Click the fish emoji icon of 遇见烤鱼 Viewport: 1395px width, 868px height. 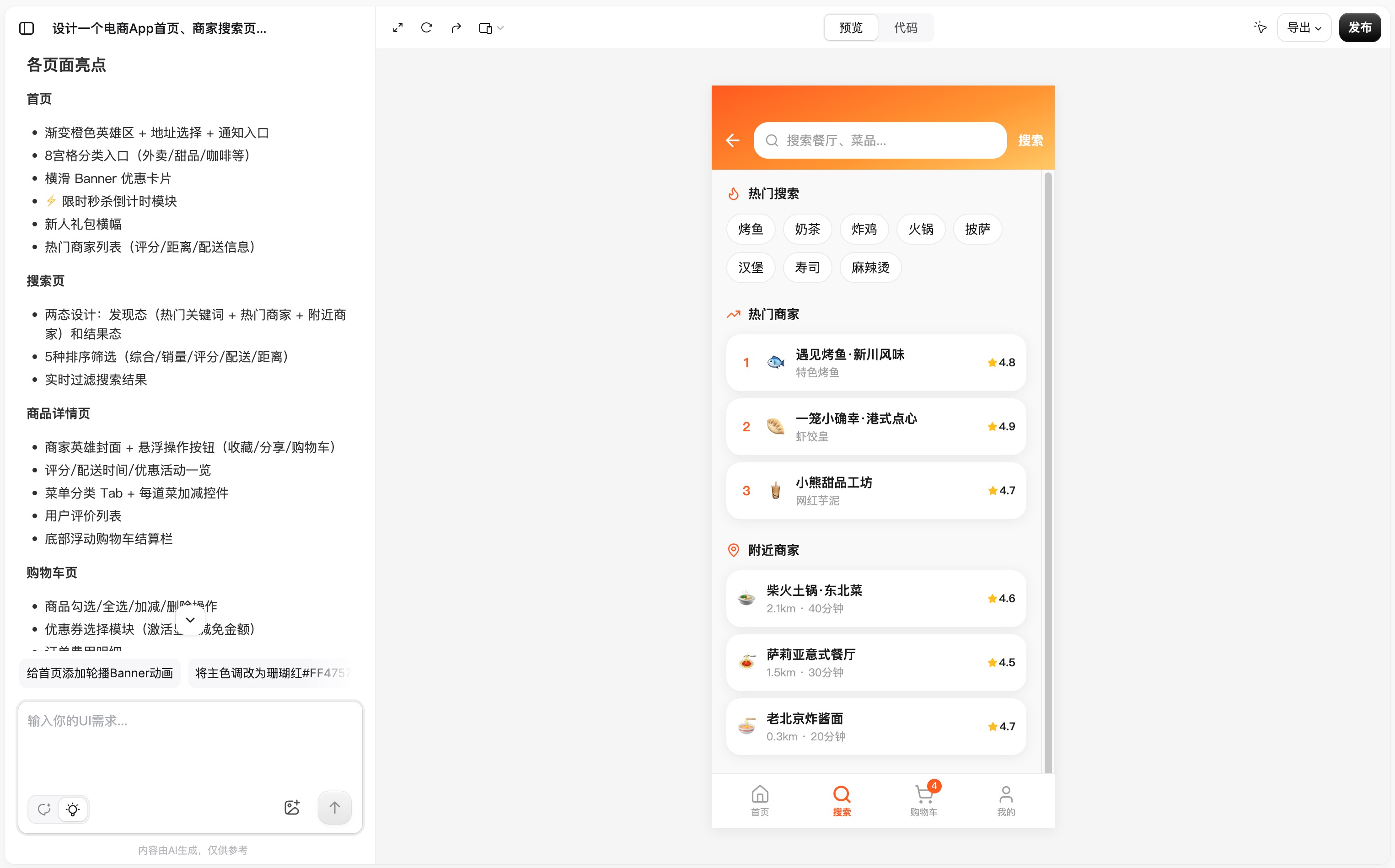(776, 362)
